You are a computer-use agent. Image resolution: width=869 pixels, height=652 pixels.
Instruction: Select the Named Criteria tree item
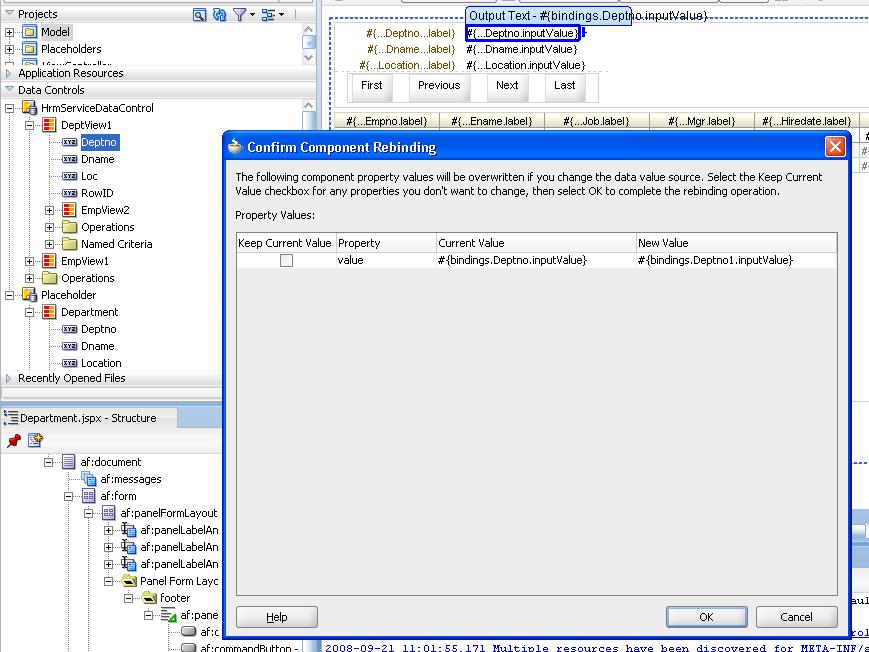116,244
